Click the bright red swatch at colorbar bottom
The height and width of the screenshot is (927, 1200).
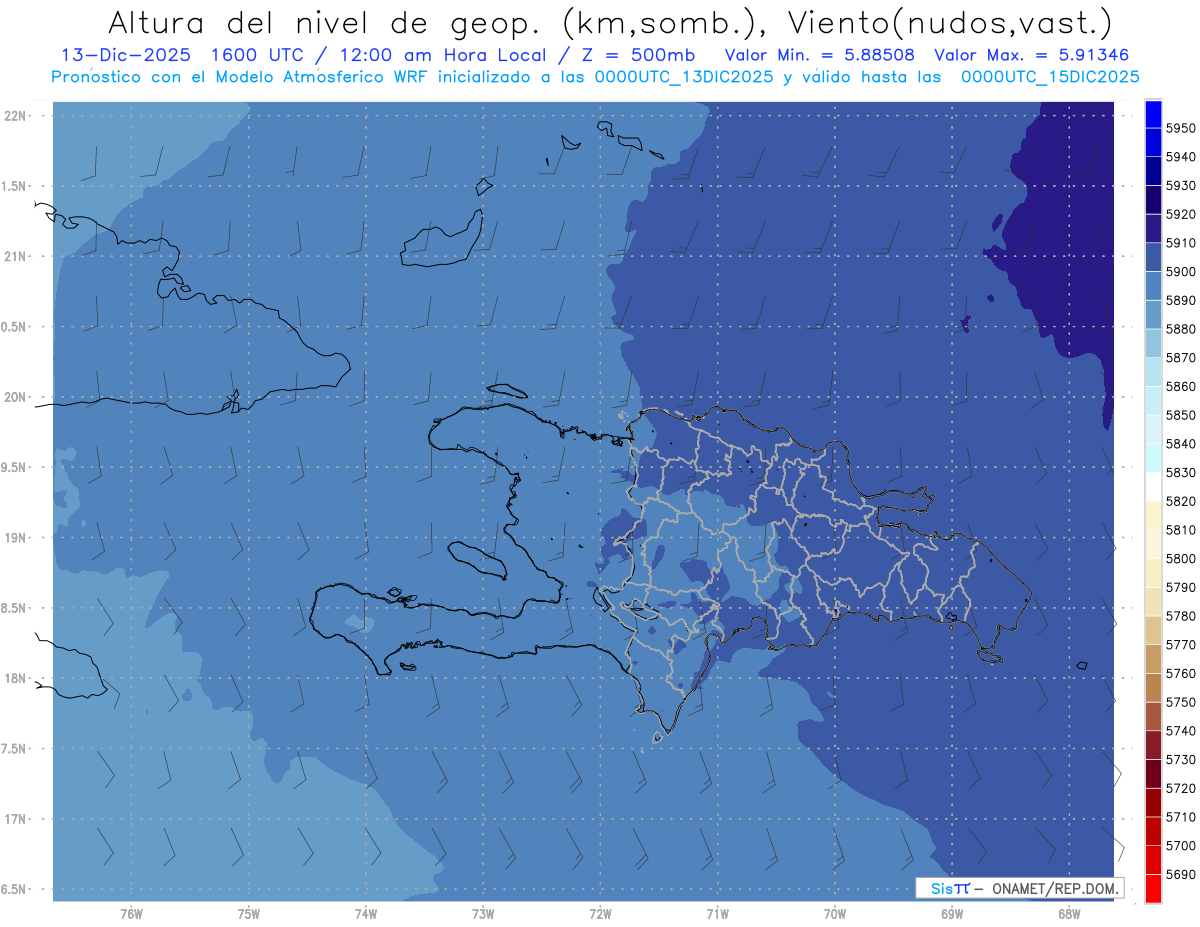tap(1153, 888)
